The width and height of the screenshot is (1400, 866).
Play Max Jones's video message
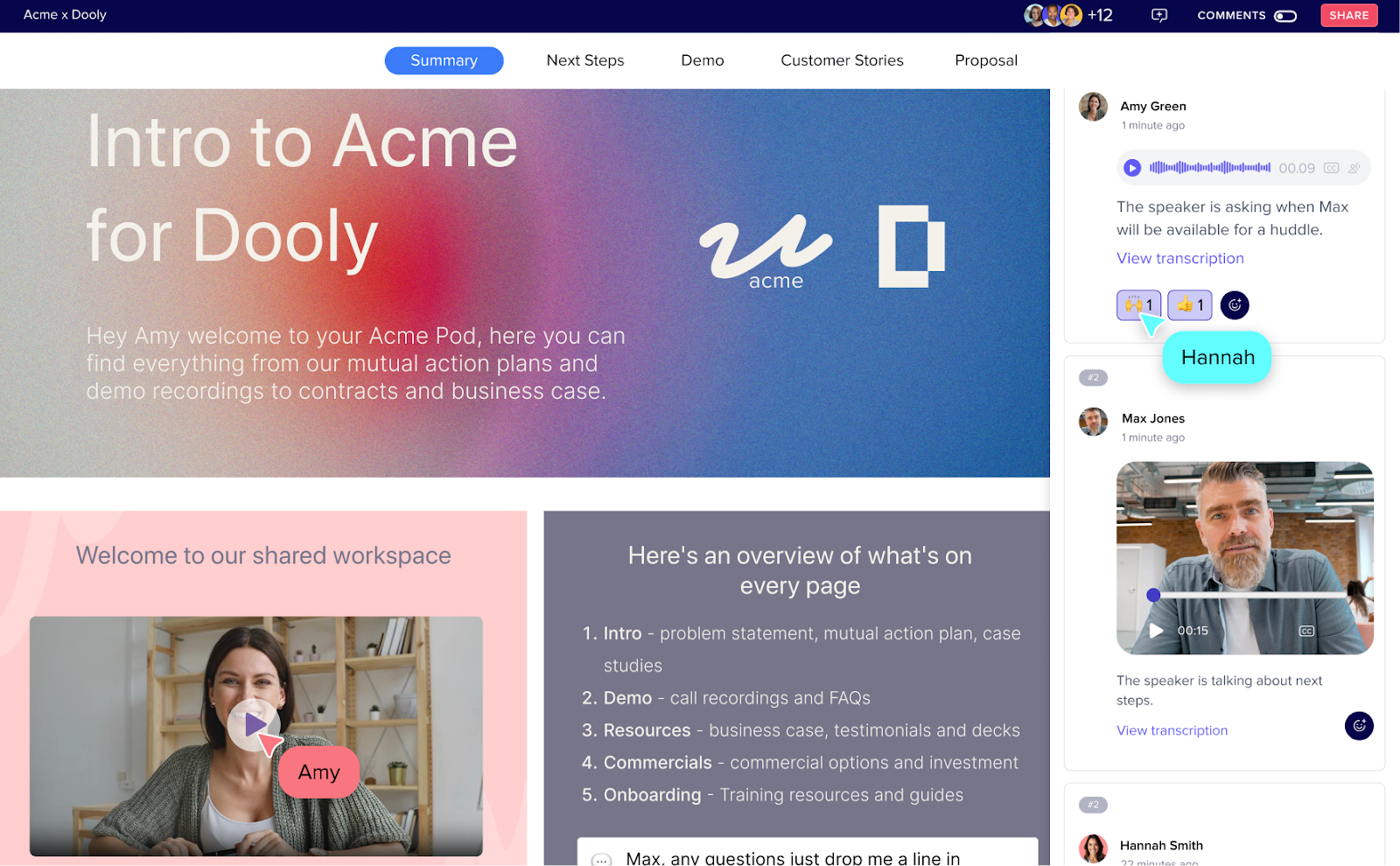[1156, 631]
